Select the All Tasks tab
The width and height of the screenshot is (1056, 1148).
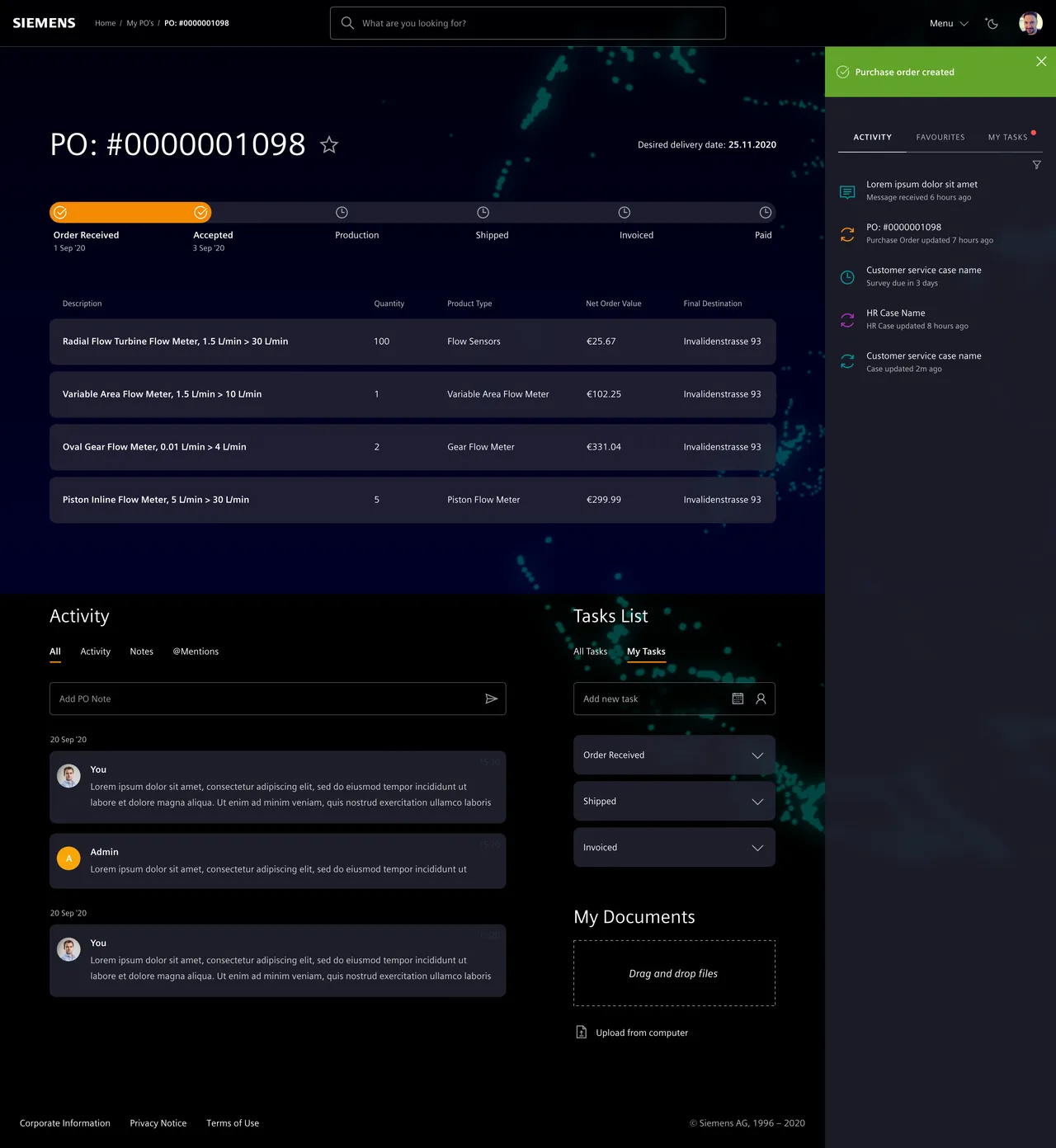point(590,652)
